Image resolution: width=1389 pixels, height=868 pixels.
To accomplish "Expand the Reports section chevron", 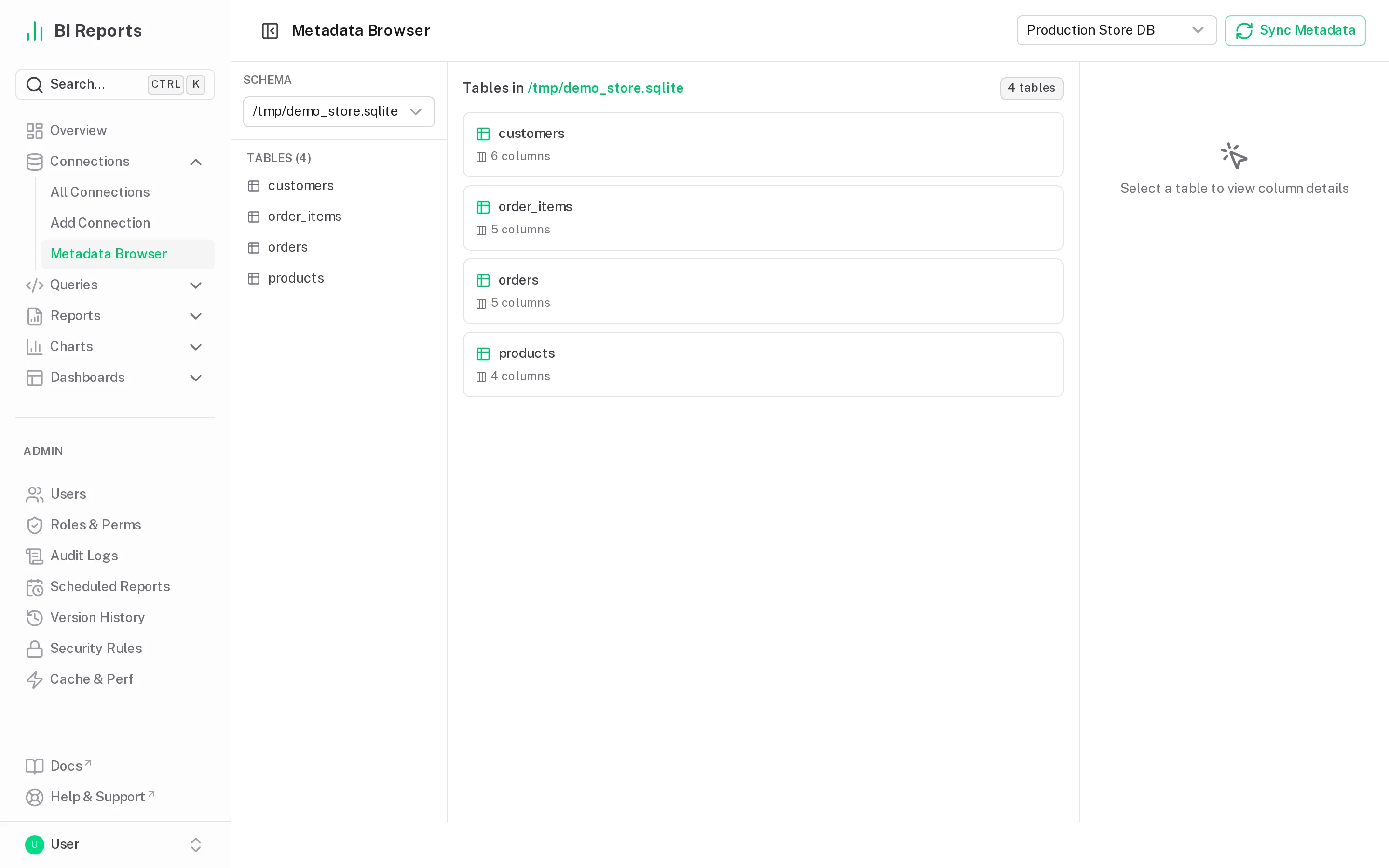I will (196, 316).
